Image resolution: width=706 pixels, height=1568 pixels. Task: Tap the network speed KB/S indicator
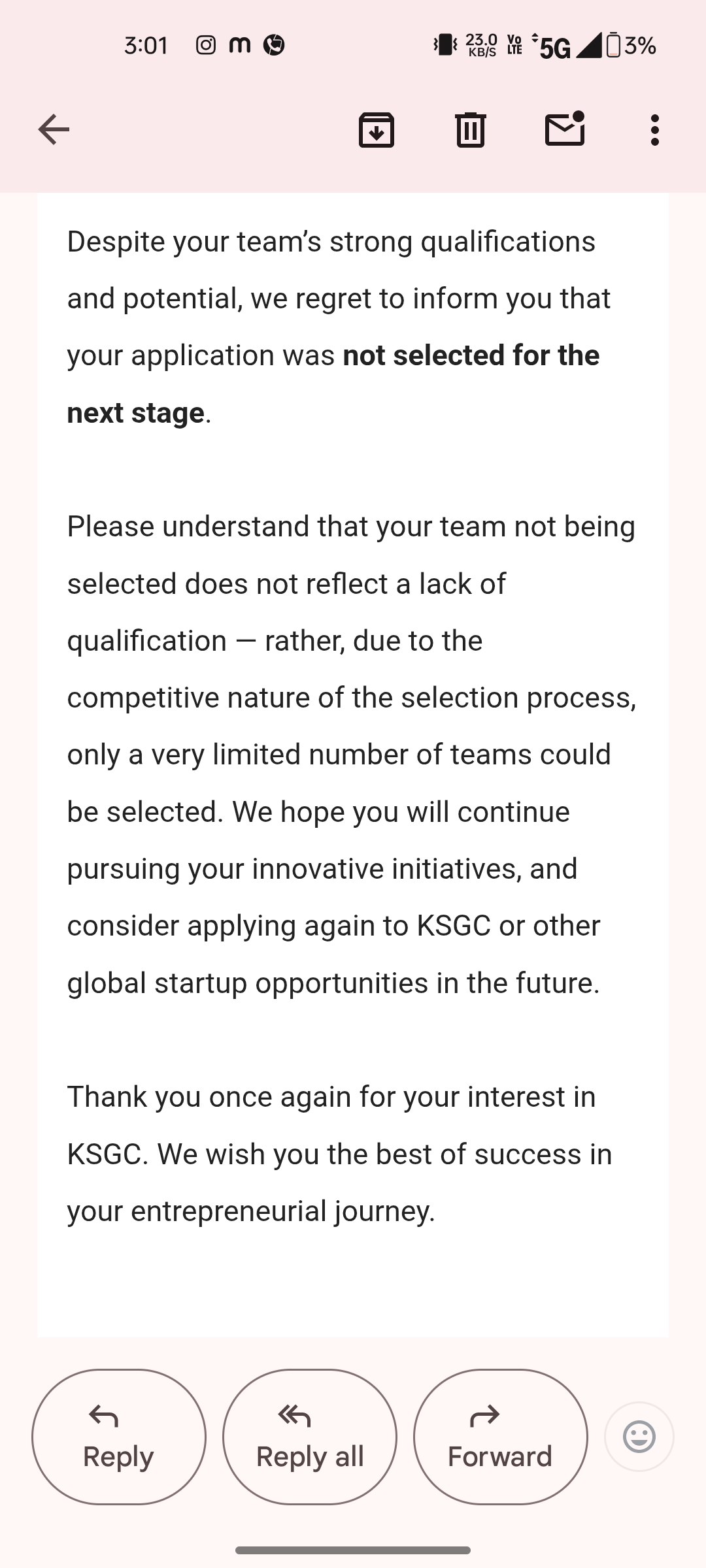482,45
